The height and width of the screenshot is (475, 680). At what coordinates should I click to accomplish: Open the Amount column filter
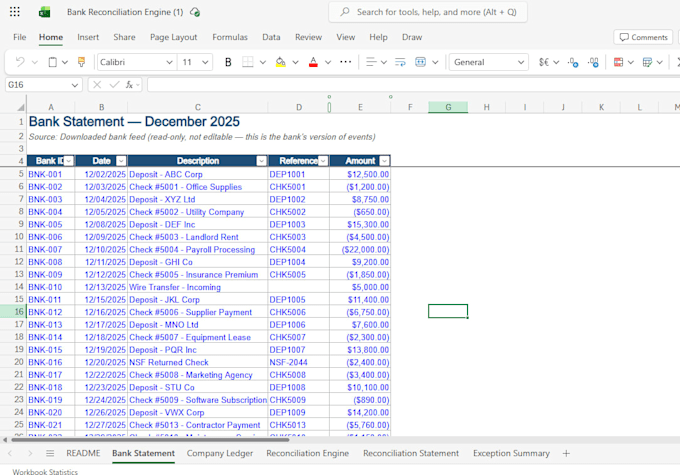click(x=384, y=161)
